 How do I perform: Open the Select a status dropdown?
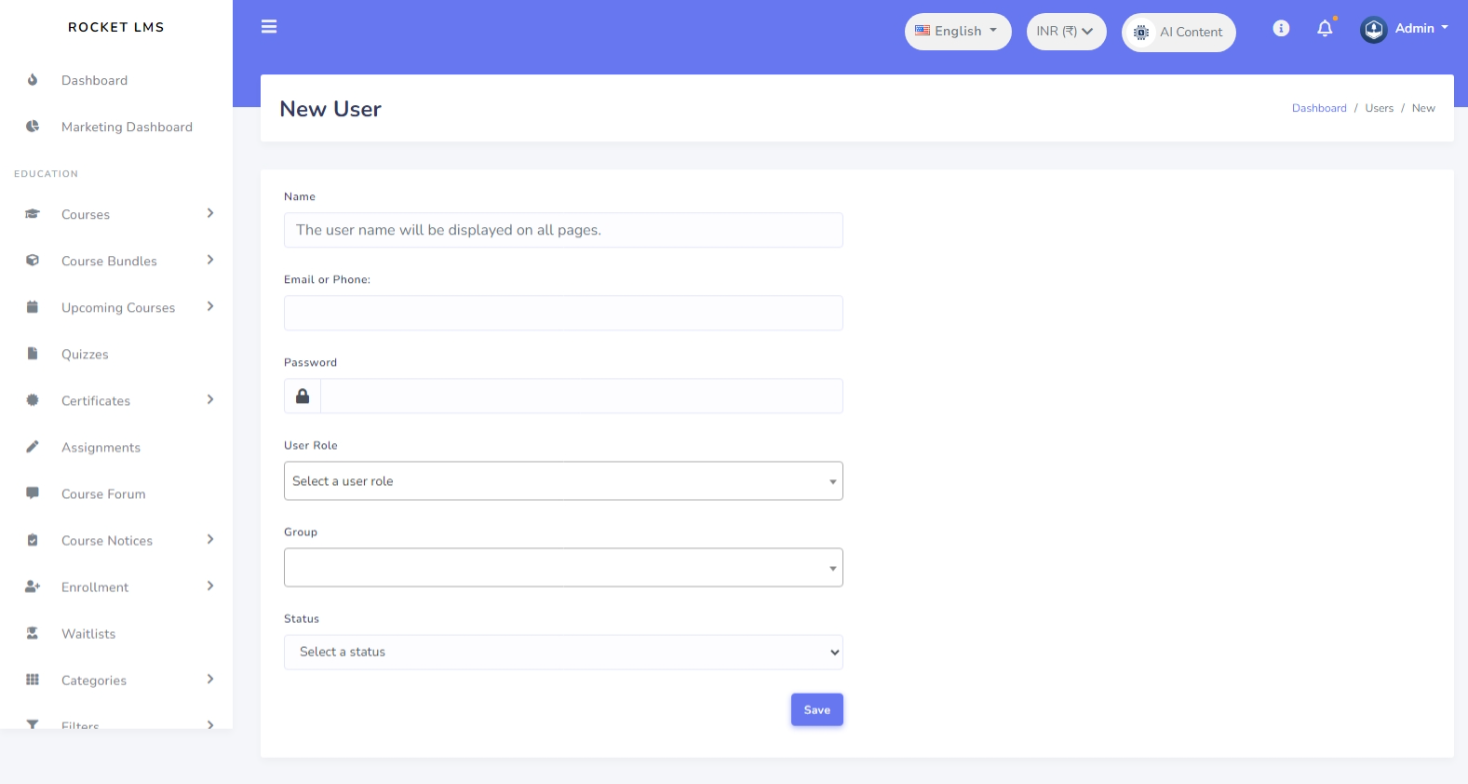(x=563, y=652)
